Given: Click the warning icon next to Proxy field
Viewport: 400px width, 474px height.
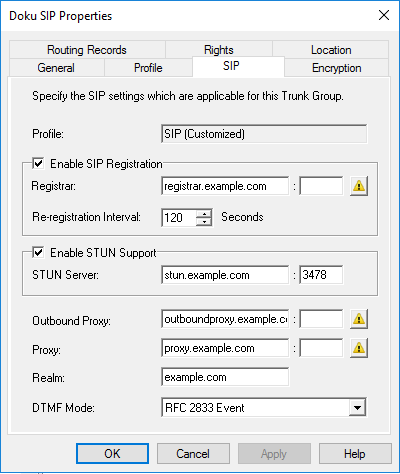Looking at the screenshot, I should coord(359,348).
